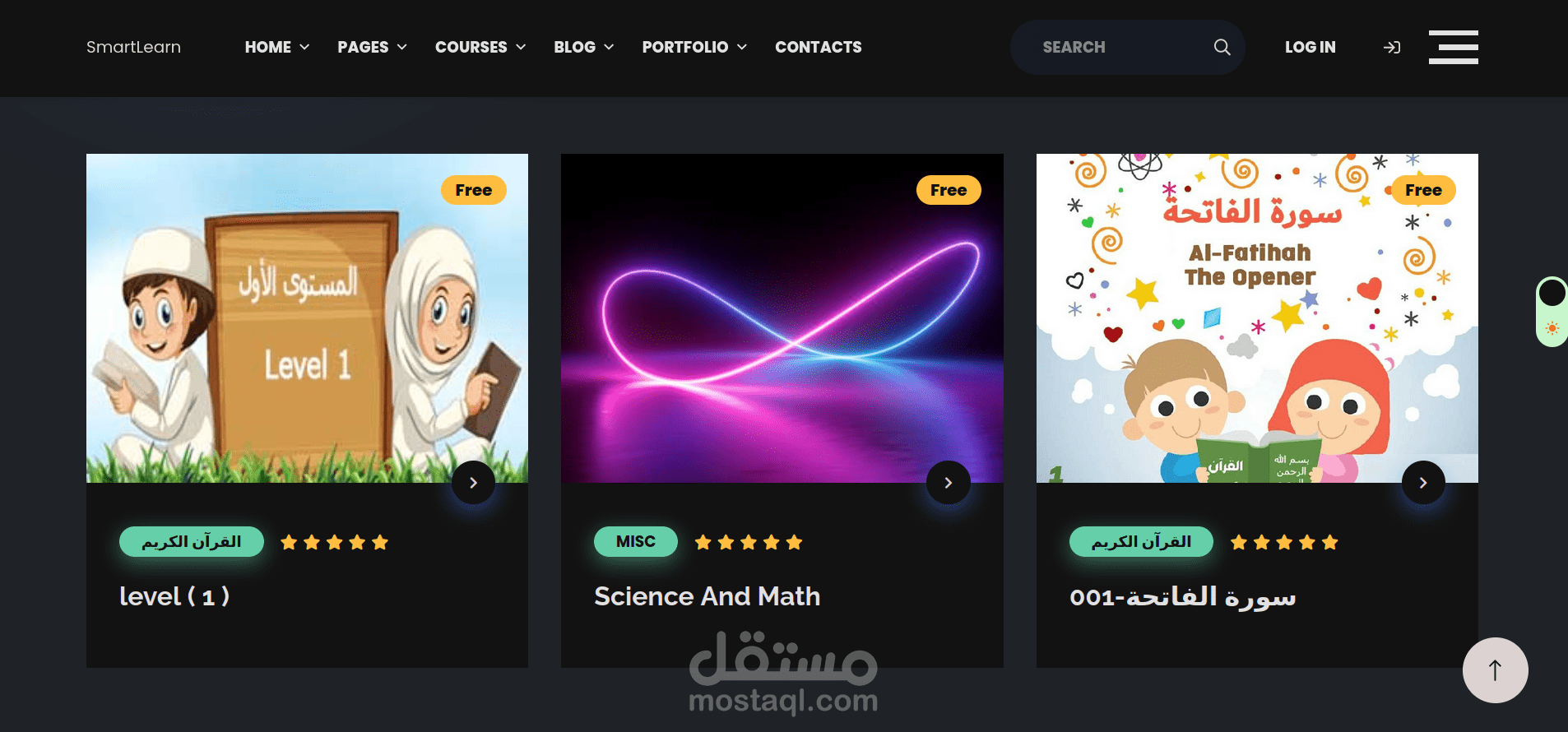Click the log in arrow icon
This screenshot has height=732, width=1568.
[x=1392, y=48]
